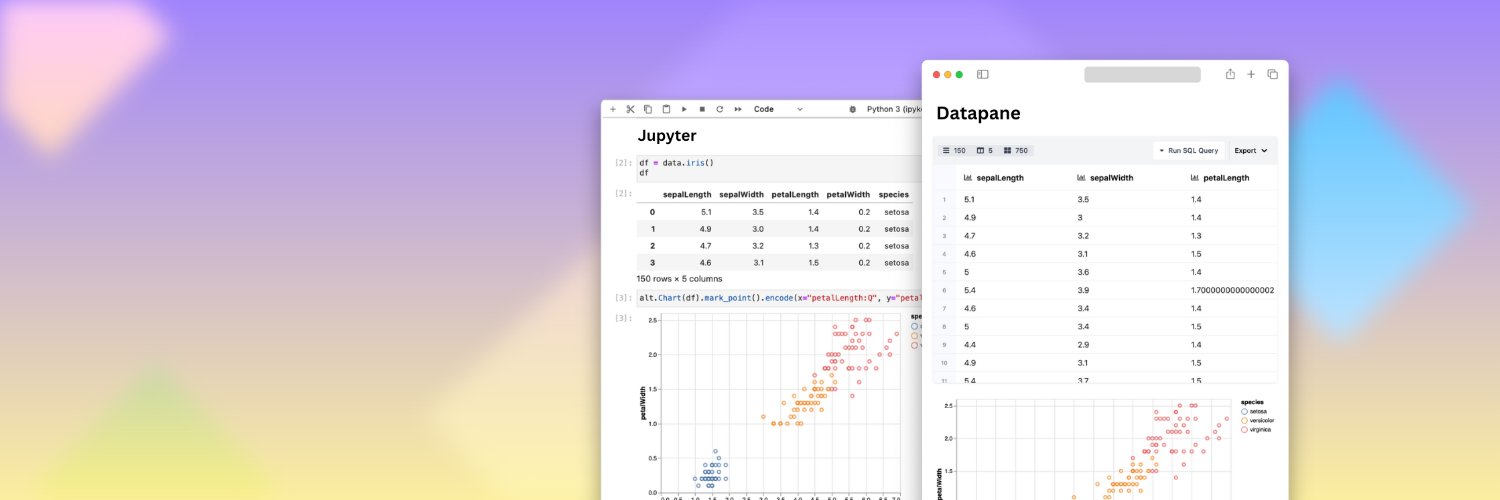The height and width of the screenshot is (500, 1500).
Task: Cut the selected cell with the scissors icon
Action: click(631, 109)
